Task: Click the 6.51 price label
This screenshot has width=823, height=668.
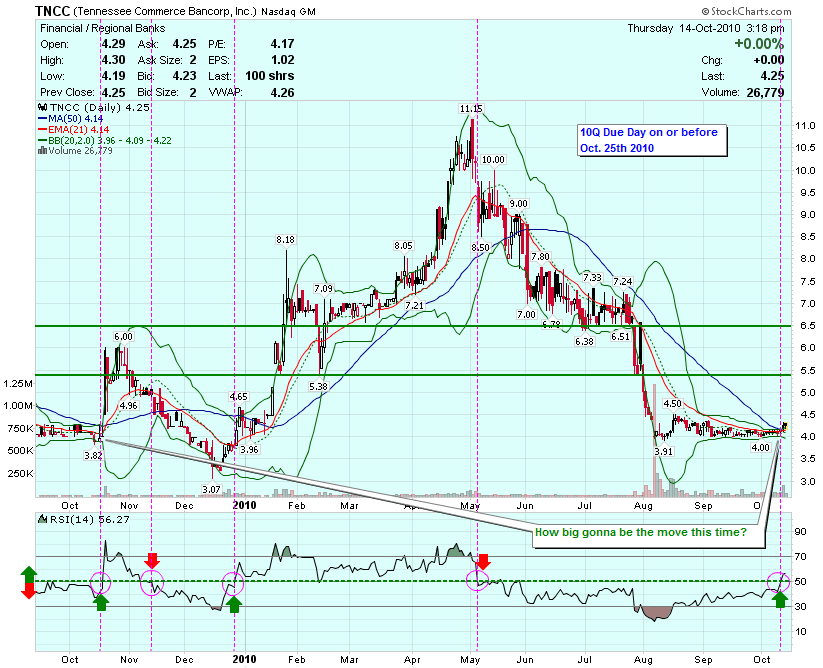Action: click(x=620, y=336)
